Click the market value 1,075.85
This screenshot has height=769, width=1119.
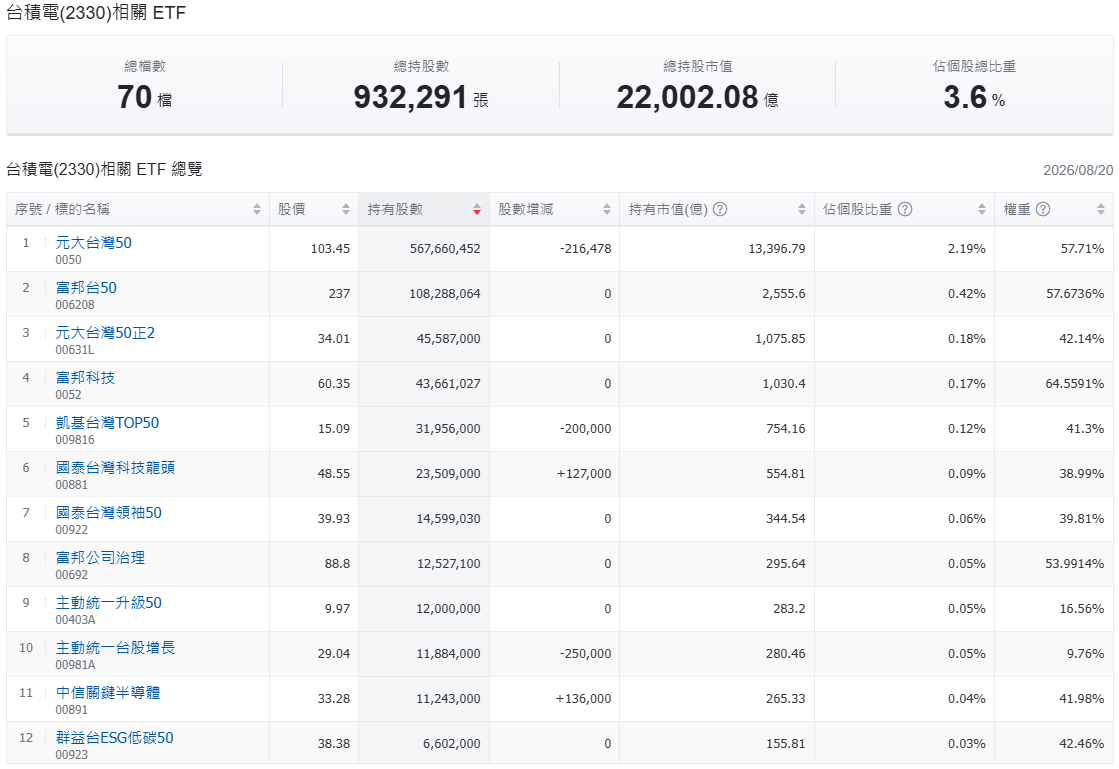click(x=780, y=338)
